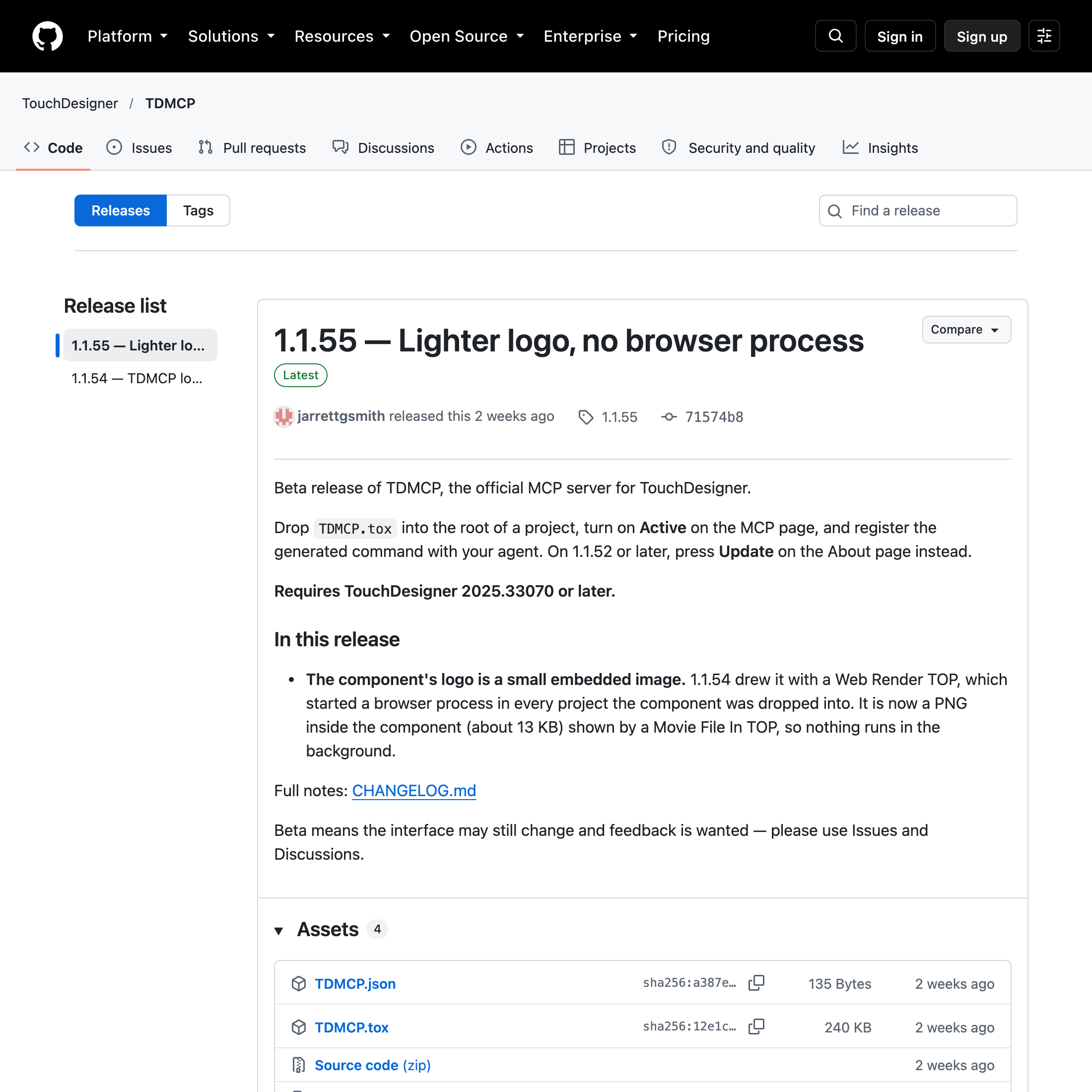Click the Sign in button
The image size is (1092, 1092).
point(900,36)
